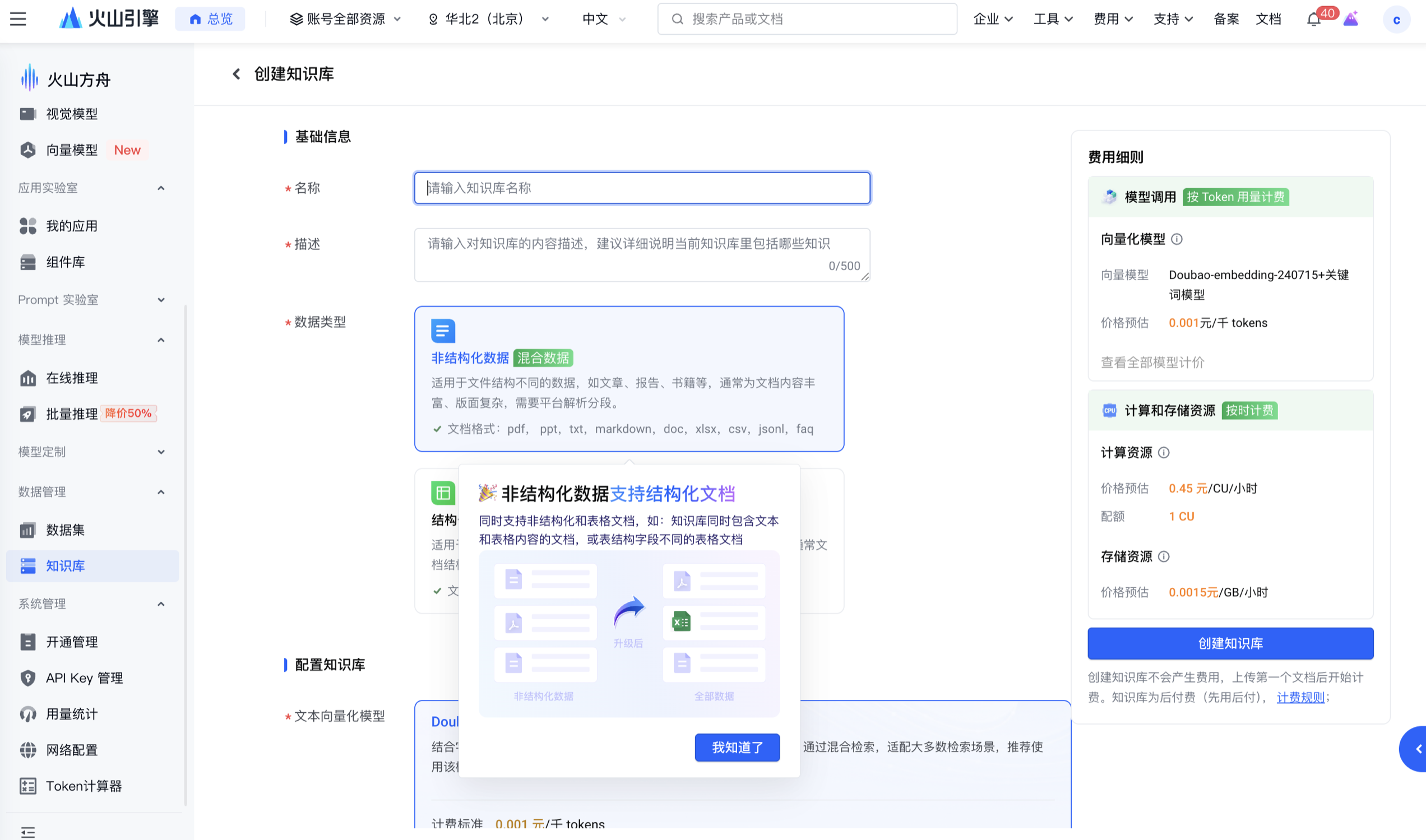
Task: Open 备案 in the top bar
Action: pyautogui.click(x=1226, y=19)
